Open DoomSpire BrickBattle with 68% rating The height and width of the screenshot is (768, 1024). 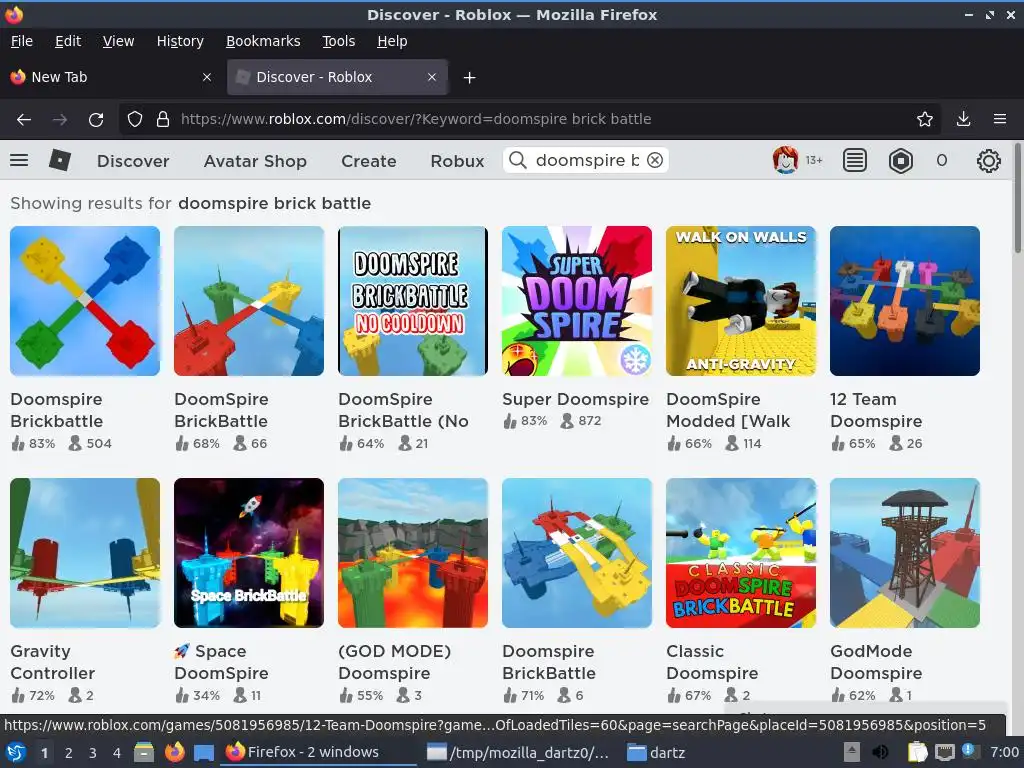click(x=249, y=301)
